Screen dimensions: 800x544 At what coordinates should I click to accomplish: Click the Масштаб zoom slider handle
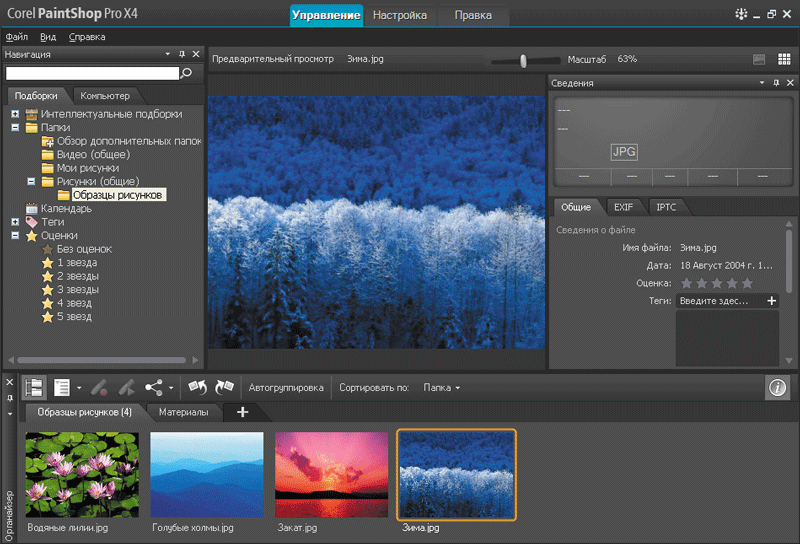point(522,61)
